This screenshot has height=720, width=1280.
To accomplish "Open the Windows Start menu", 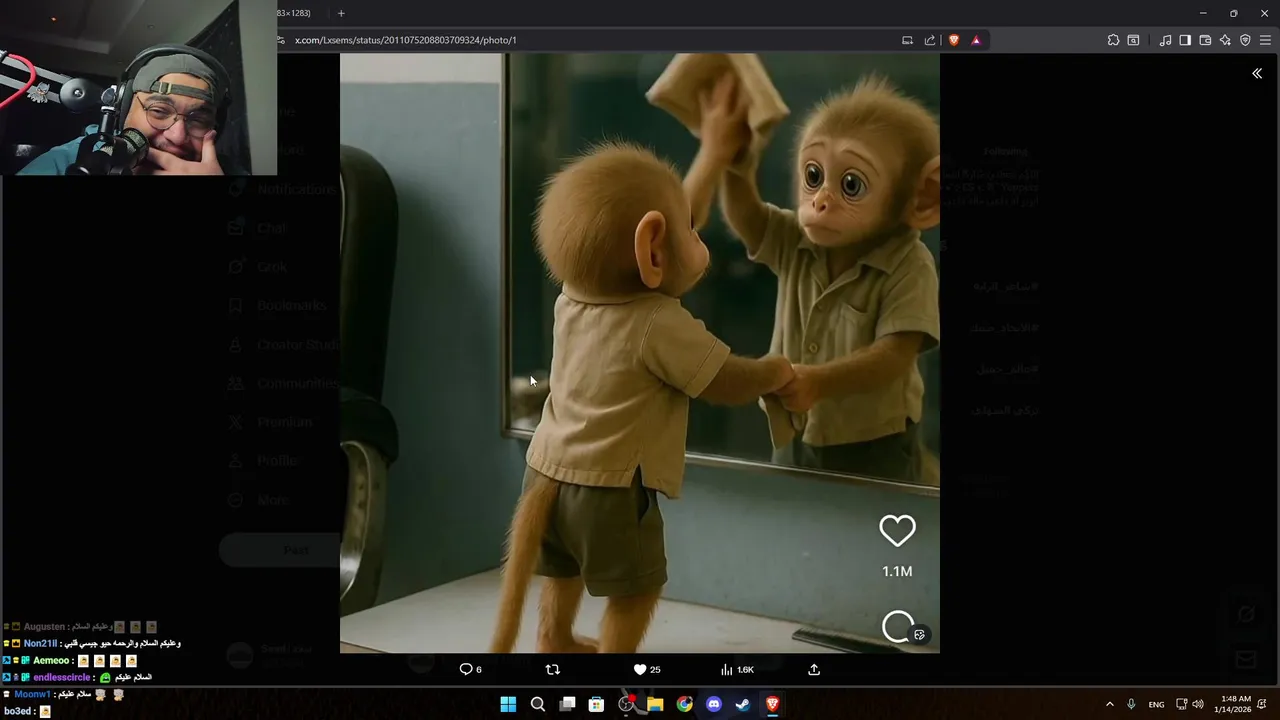I will (x=508, y=704).
